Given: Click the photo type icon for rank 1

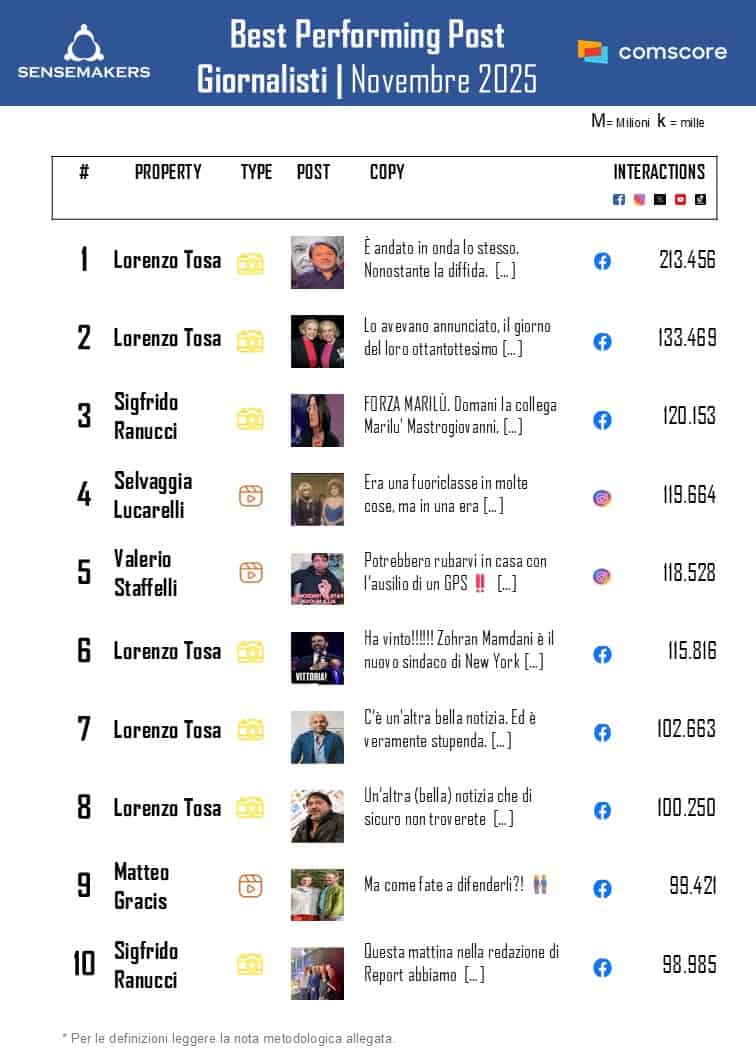Looking at the screenshot, I should coord(250,262).
